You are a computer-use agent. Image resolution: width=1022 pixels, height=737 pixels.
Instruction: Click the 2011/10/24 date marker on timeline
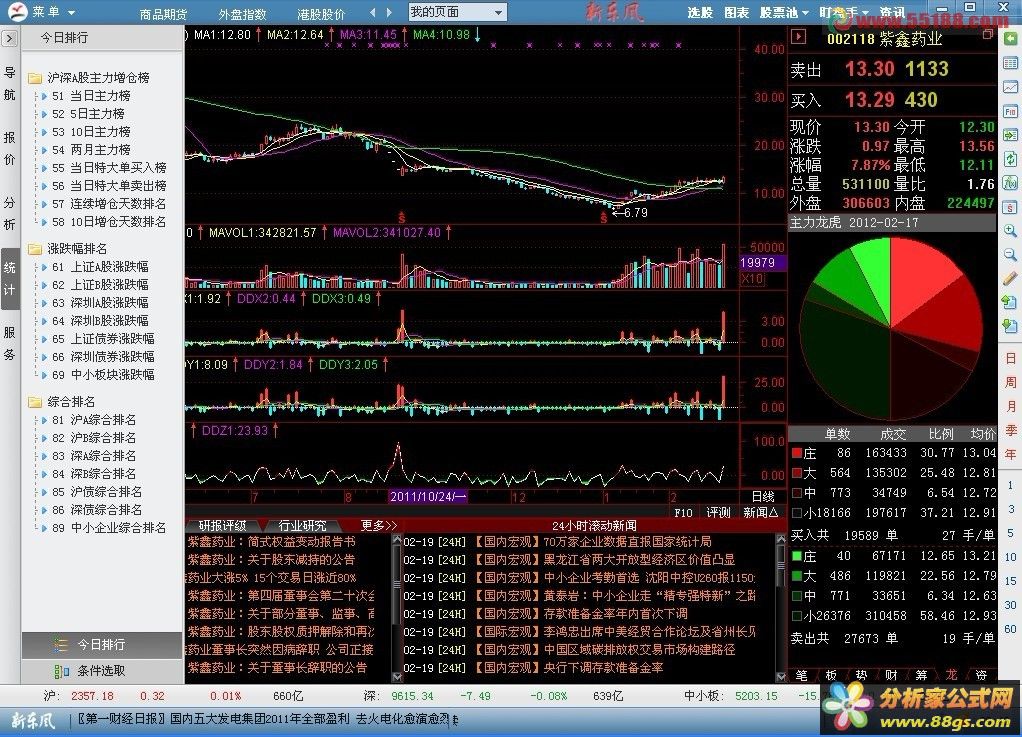[428, 497]
